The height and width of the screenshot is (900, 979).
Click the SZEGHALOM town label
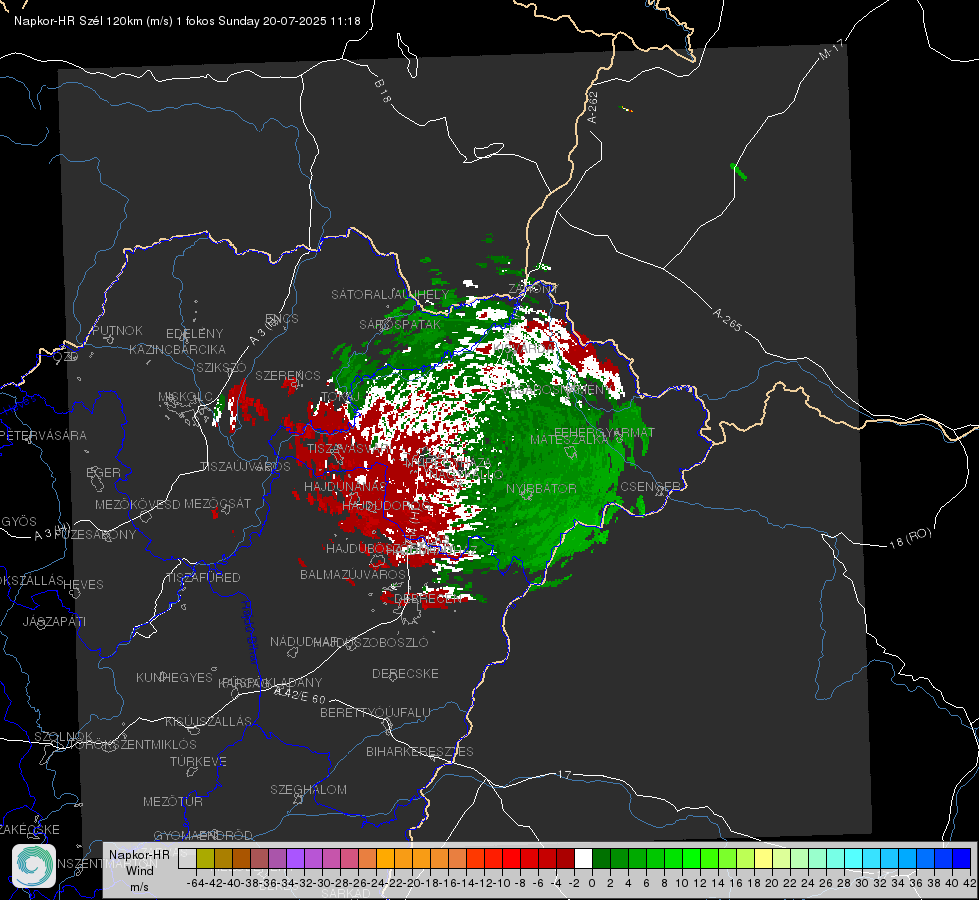(308, 789)
